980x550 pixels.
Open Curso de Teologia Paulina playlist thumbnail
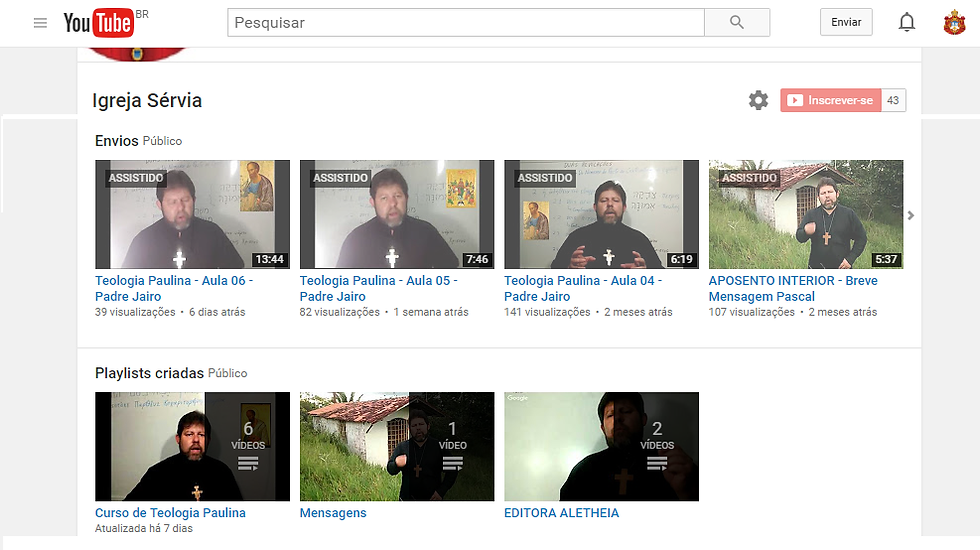click(192, 446)
